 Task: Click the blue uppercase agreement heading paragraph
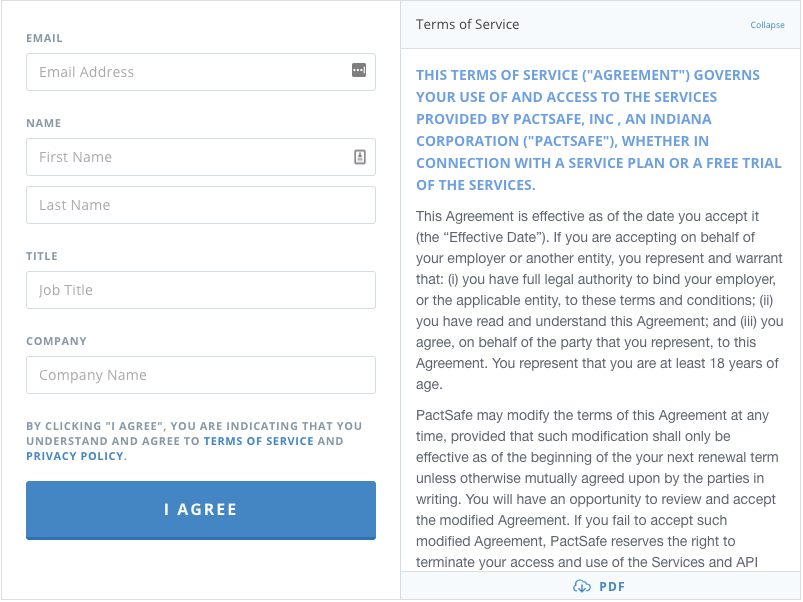[599, 130]
